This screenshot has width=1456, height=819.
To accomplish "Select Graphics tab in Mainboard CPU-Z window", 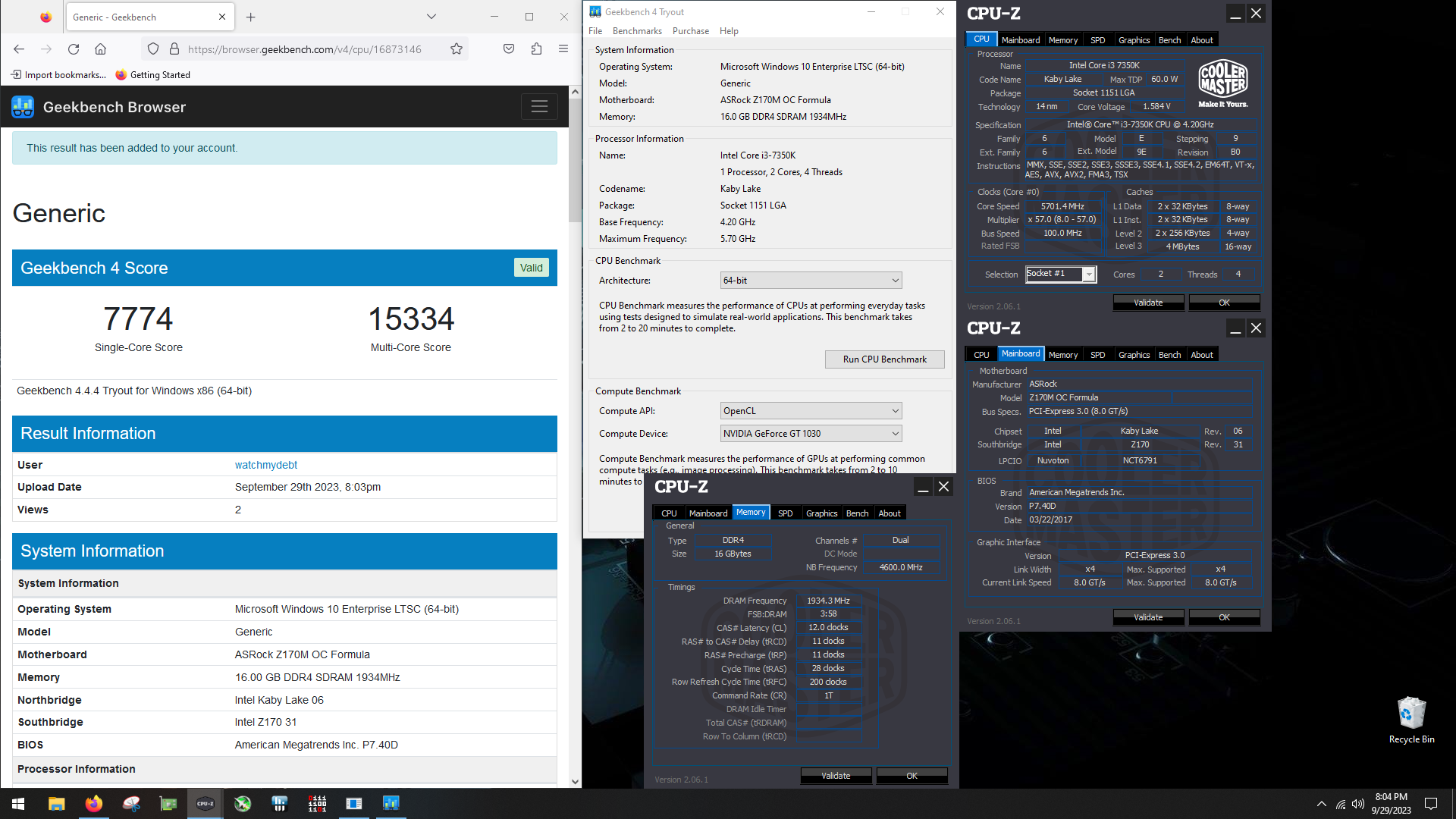I will point(1134,355).
